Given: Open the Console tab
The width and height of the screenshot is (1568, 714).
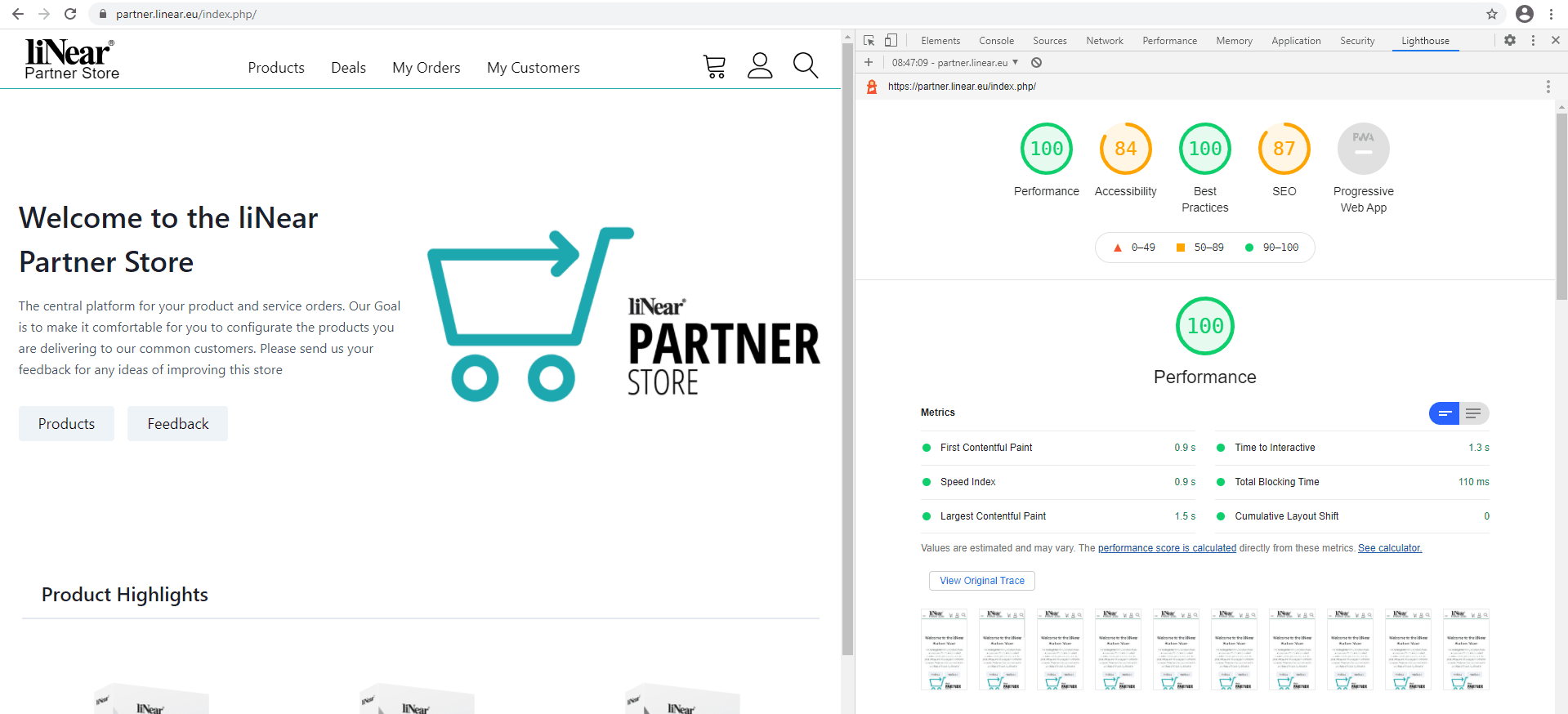Looking at the screenshot, I should pos(997,41).
